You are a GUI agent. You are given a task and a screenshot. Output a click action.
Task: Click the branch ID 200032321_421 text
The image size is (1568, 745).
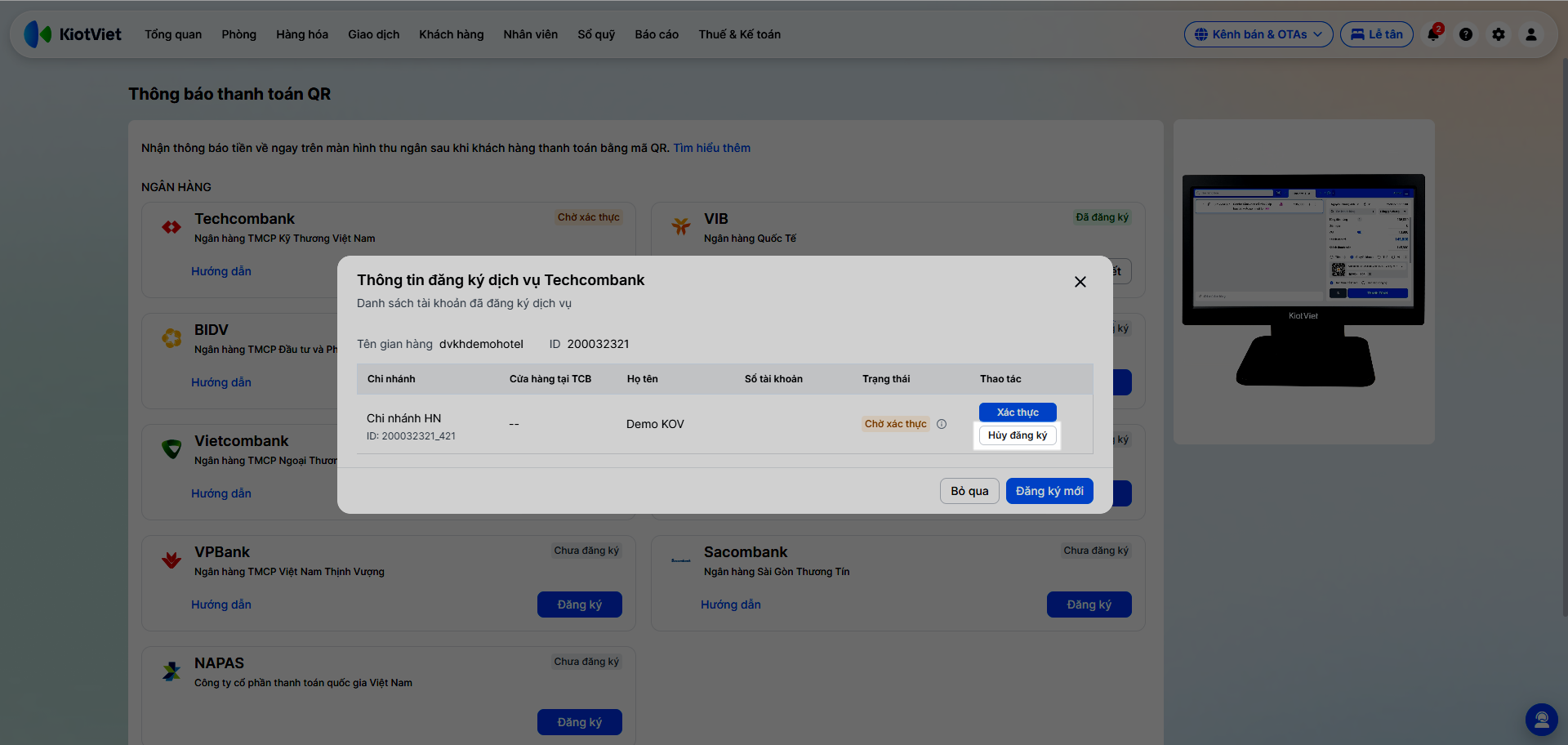click(411, 436)
